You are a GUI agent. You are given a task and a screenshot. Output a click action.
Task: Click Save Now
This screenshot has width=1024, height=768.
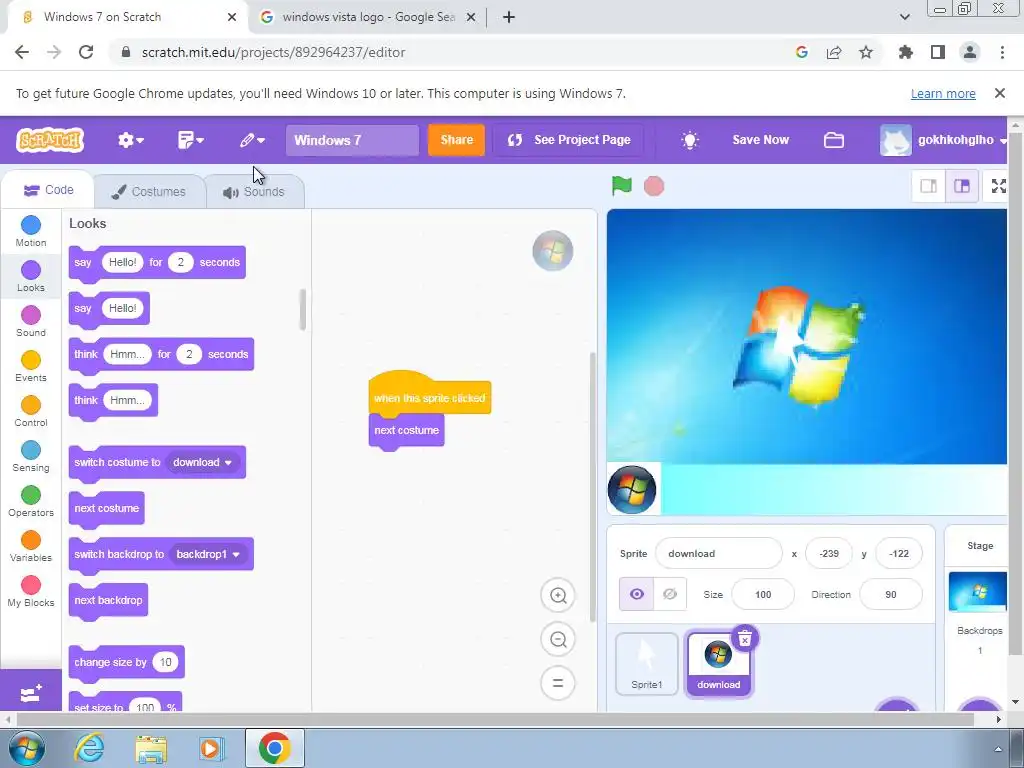click(760, 140)
